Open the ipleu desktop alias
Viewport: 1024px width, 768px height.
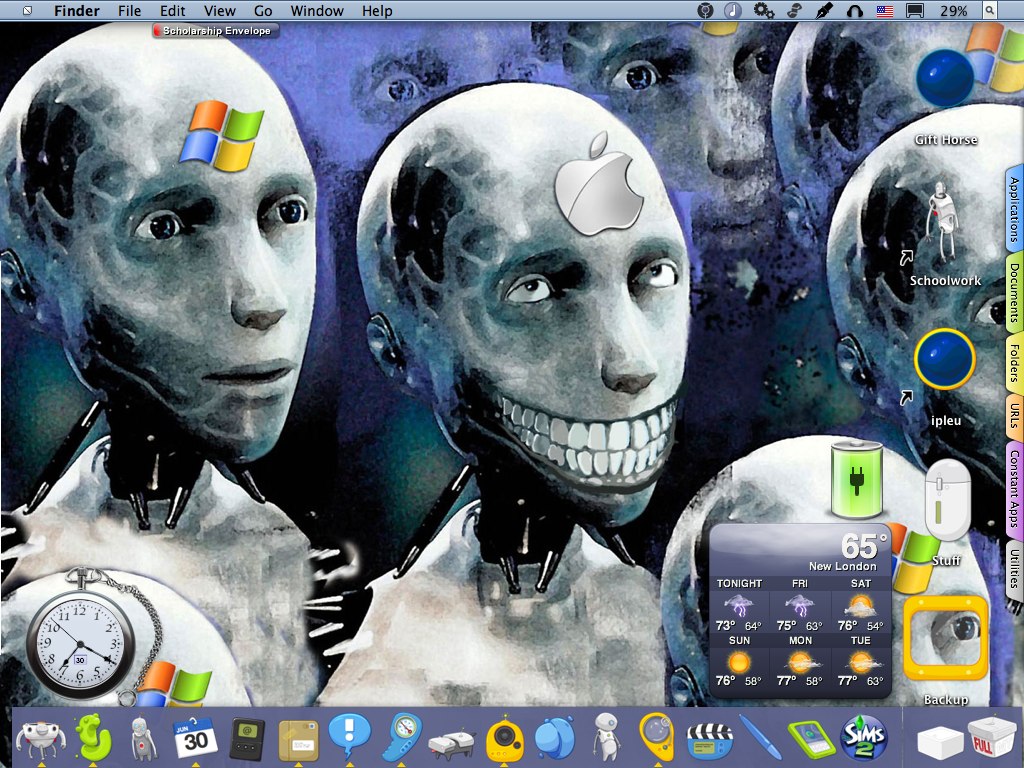(944, 359)
